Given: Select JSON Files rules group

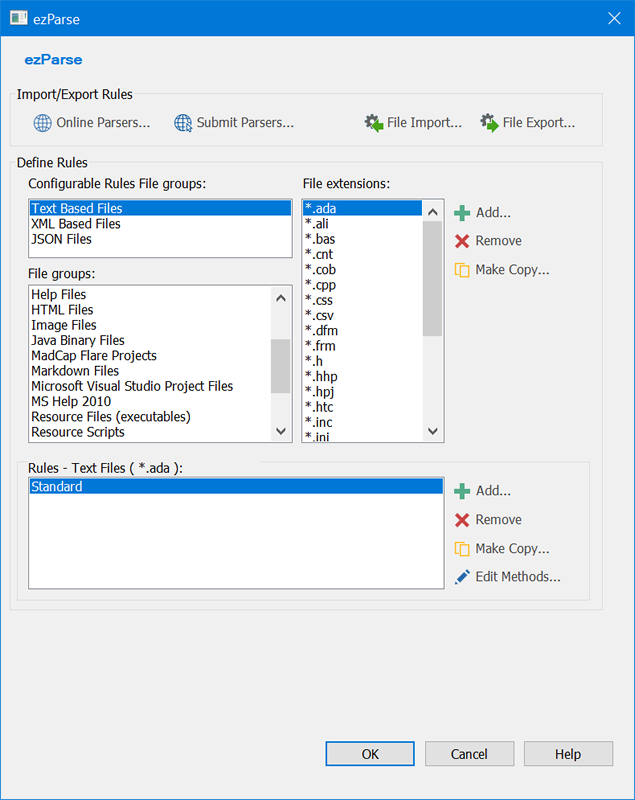Looking at the screenshot, I should 61,239.
